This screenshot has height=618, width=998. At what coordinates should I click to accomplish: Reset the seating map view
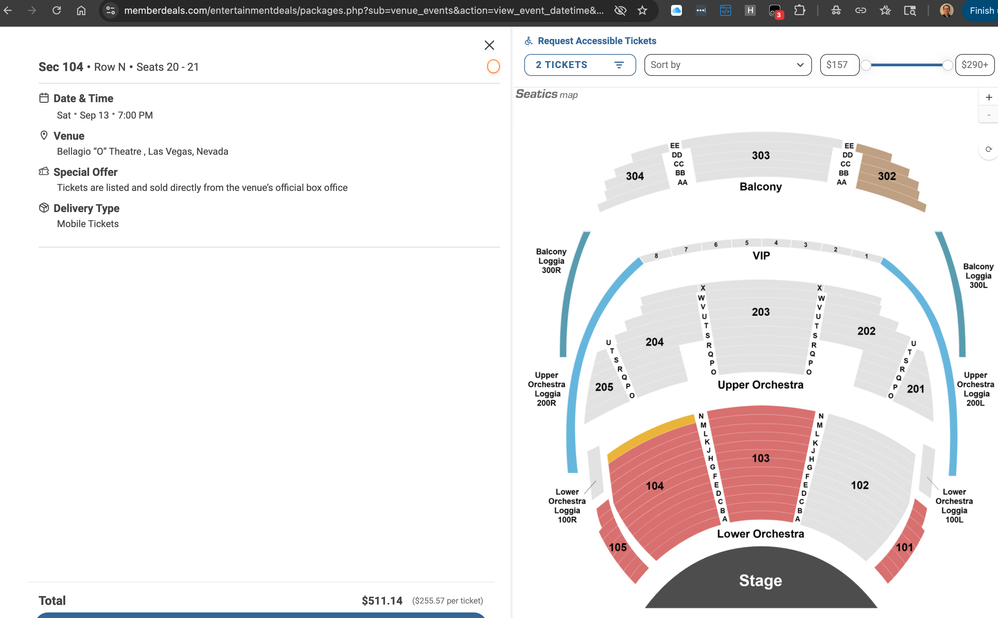pos(988,149)
